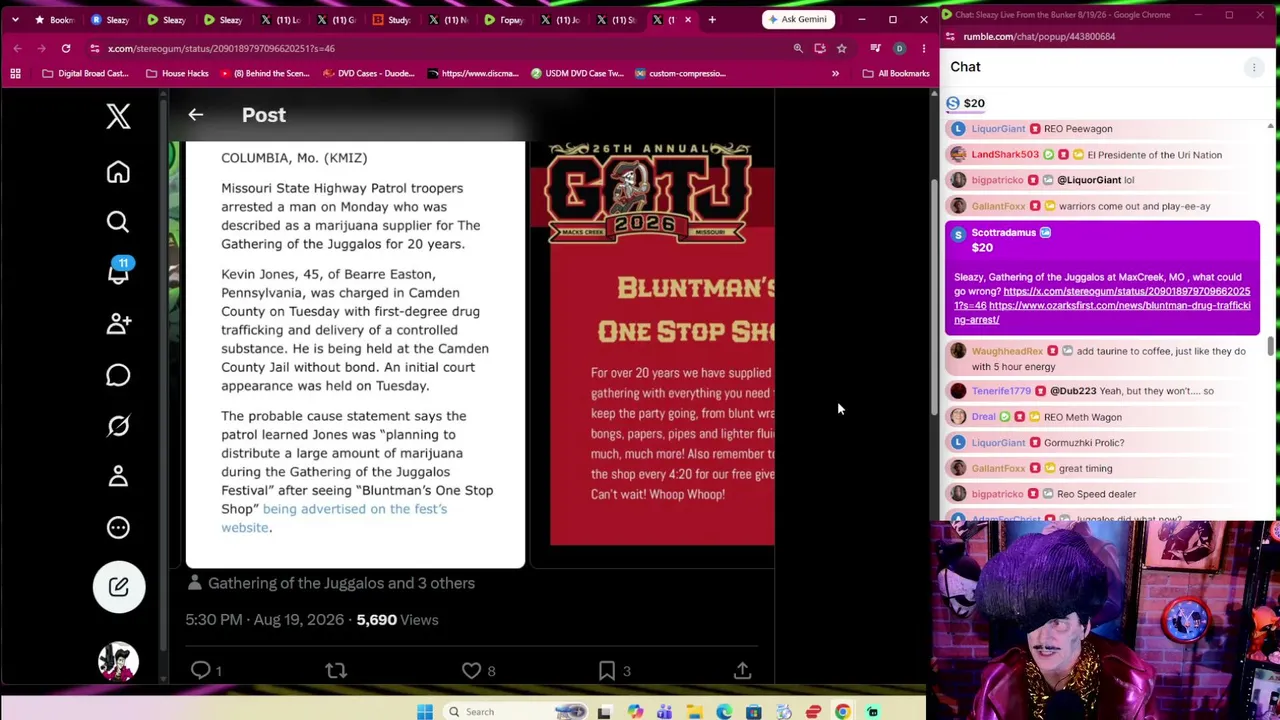This screenshot has height=720, width=1280.
Task: Open Chrome profile avatar button
Action: pos(899,48)
